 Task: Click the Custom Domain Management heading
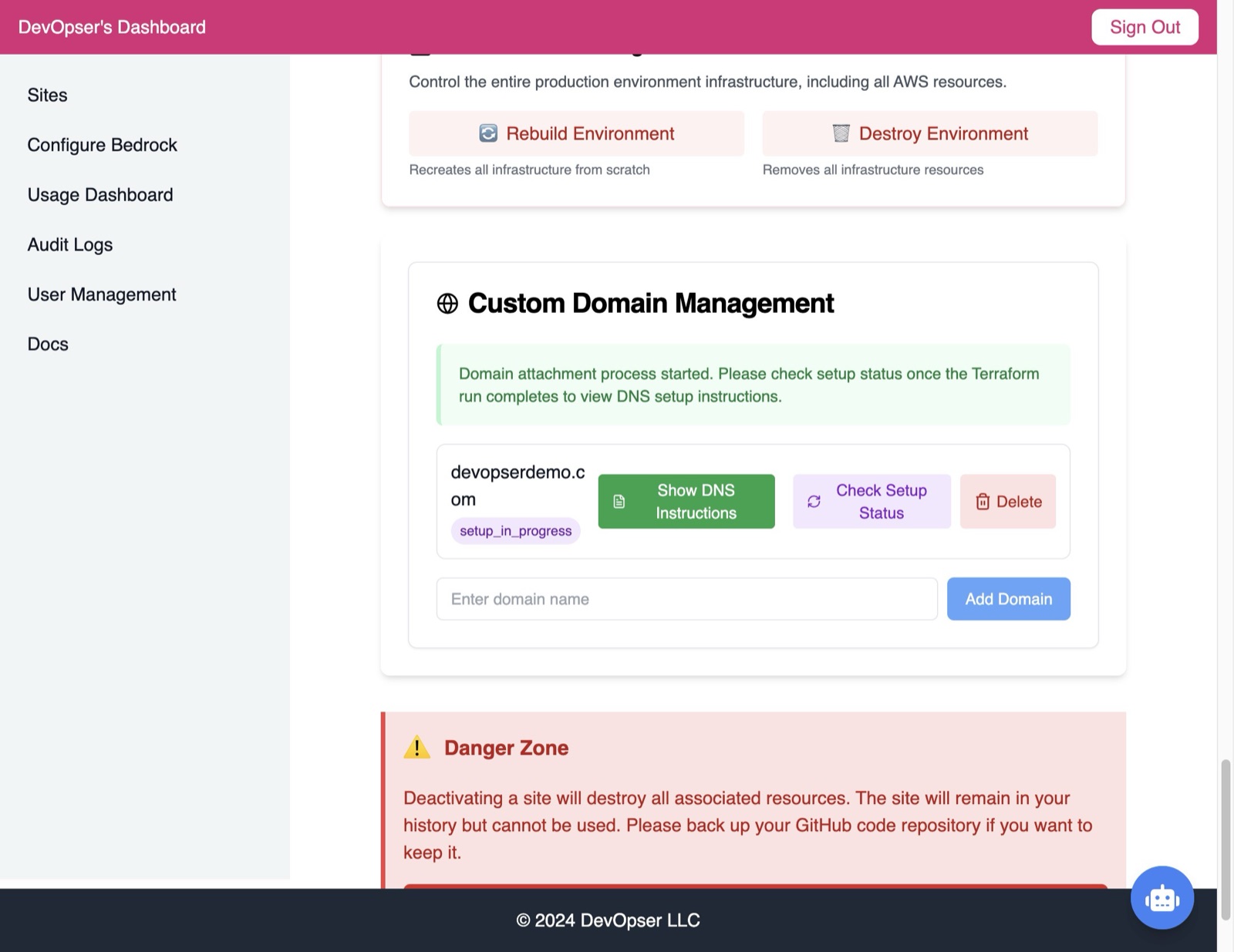651,304
